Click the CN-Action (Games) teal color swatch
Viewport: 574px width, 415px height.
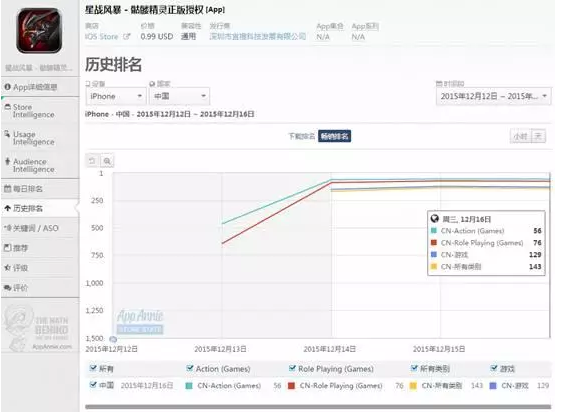(189, 386)
